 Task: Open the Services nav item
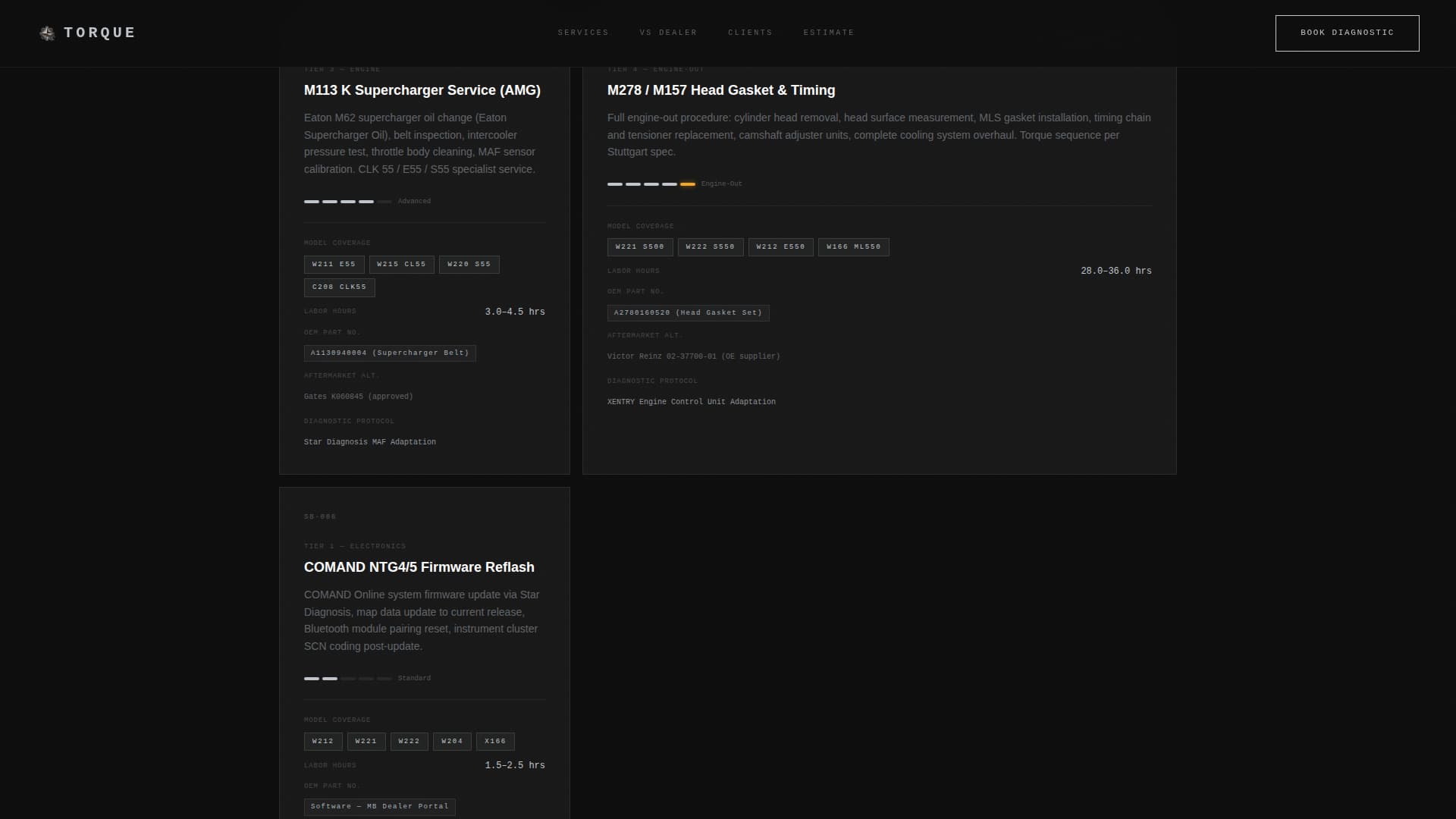tap(582, 33)
